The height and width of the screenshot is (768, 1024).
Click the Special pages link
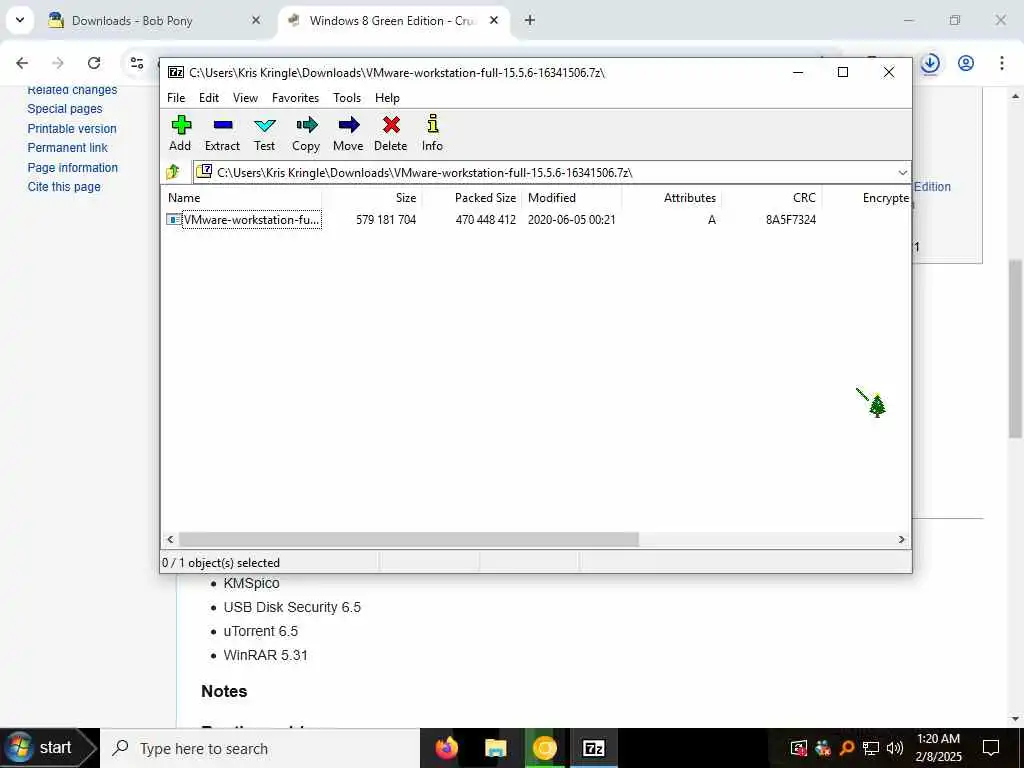(65, 109)
